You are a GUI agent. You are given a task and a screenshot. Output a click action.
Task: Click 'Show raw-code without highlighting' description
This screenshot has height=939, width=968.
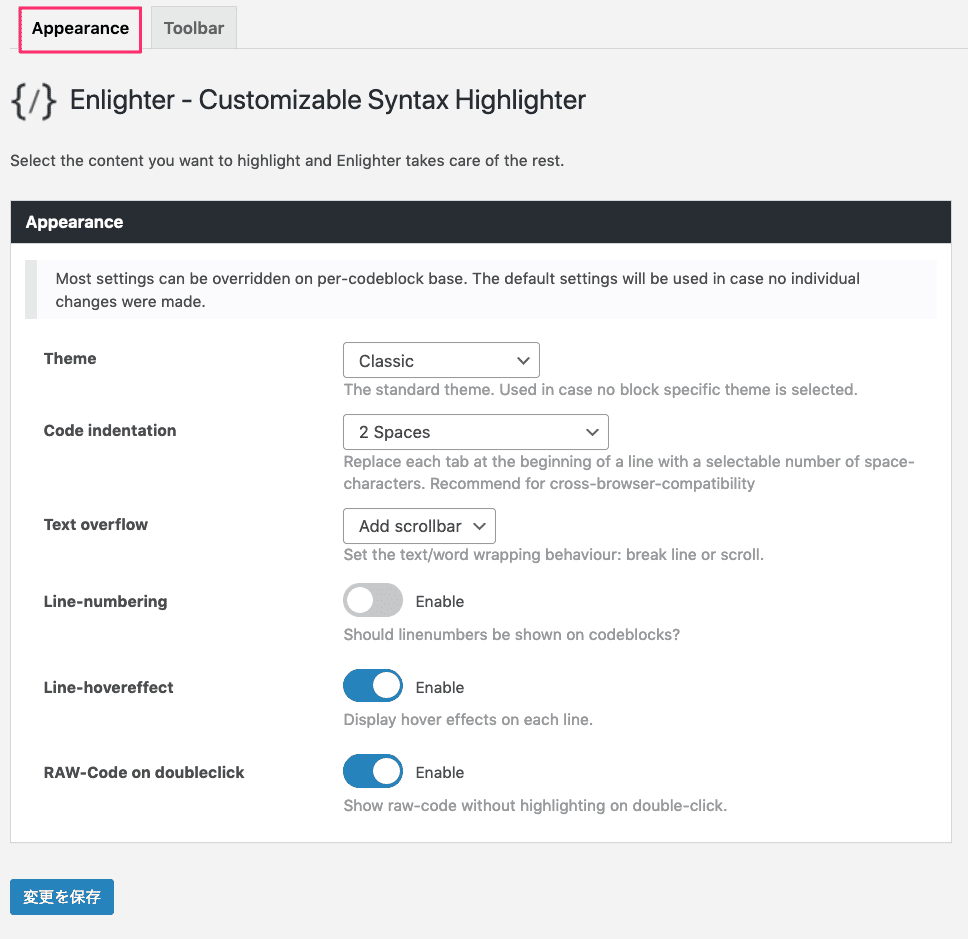coord(535,806)
